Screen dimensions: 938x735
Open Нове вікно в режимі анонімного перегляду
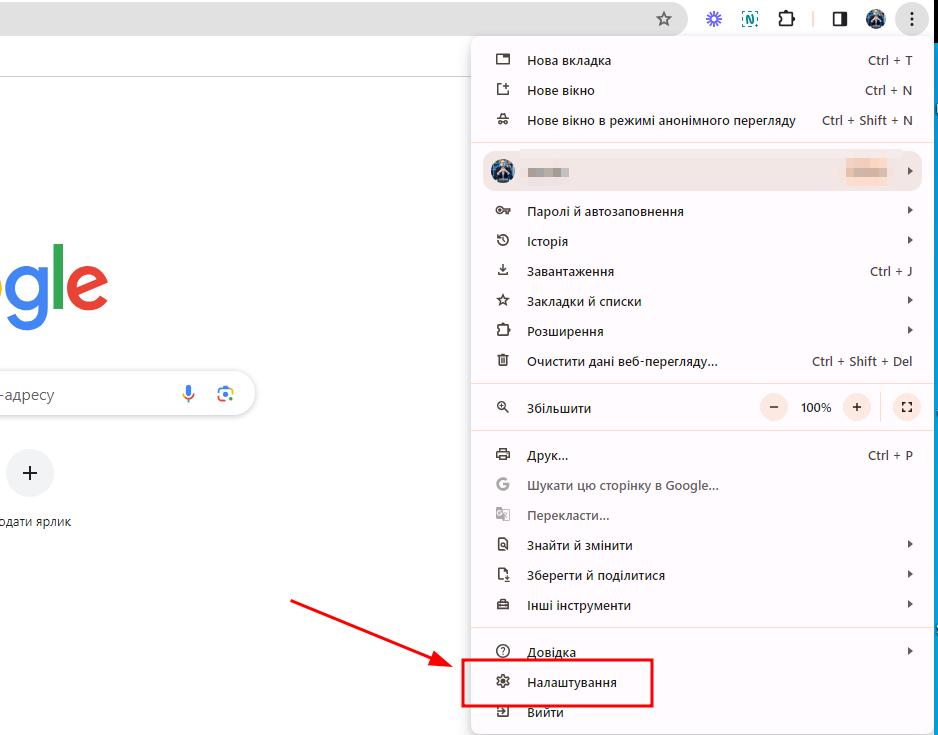[x=704, y=120]
